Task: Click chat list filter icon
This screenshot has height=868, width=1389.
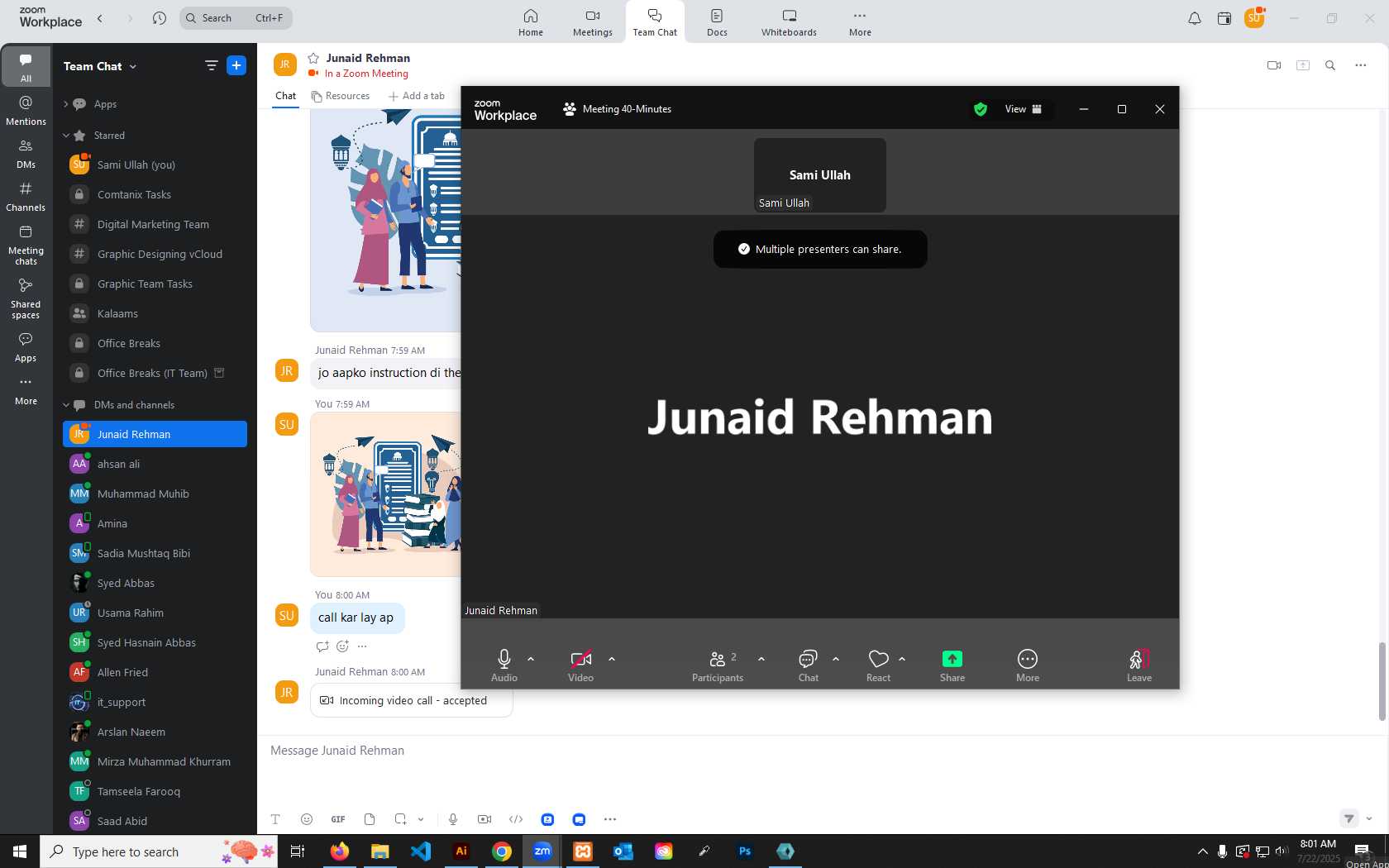Action: pos(212,65)
